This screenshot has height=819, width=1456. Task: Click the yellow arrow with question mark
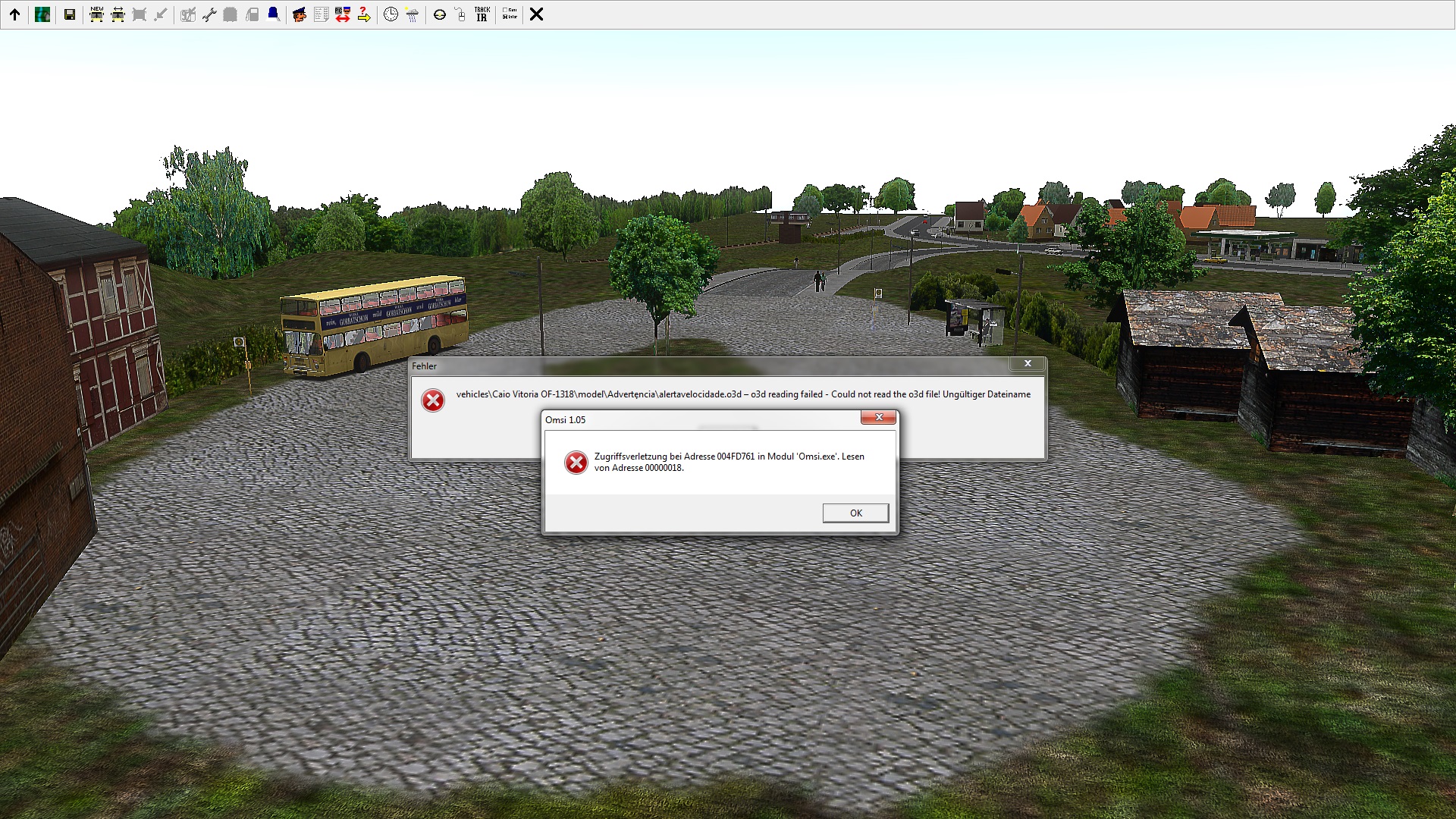pos(364,14)
